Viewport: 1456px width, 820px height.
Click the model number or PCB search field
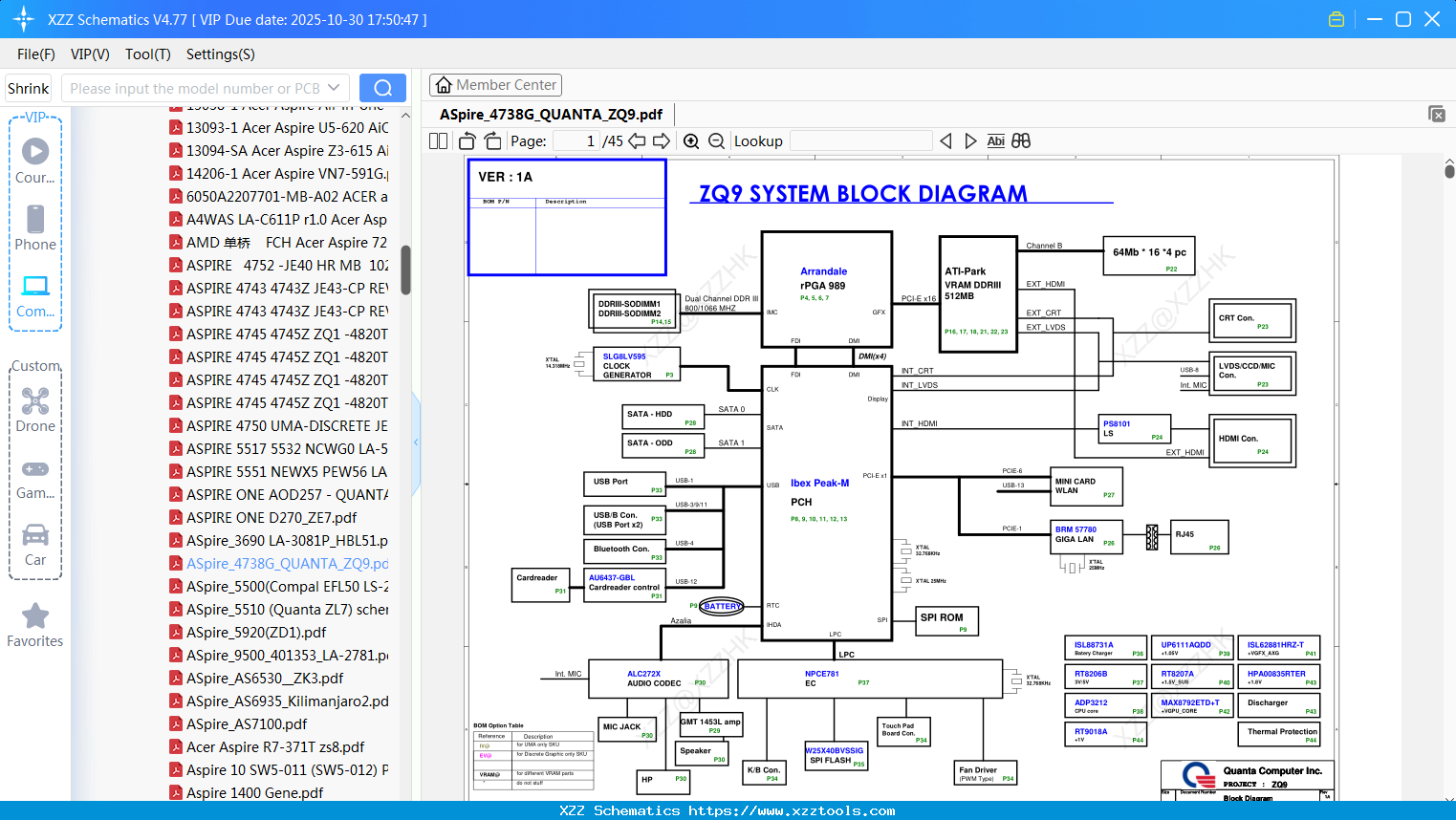pos(194,88)
